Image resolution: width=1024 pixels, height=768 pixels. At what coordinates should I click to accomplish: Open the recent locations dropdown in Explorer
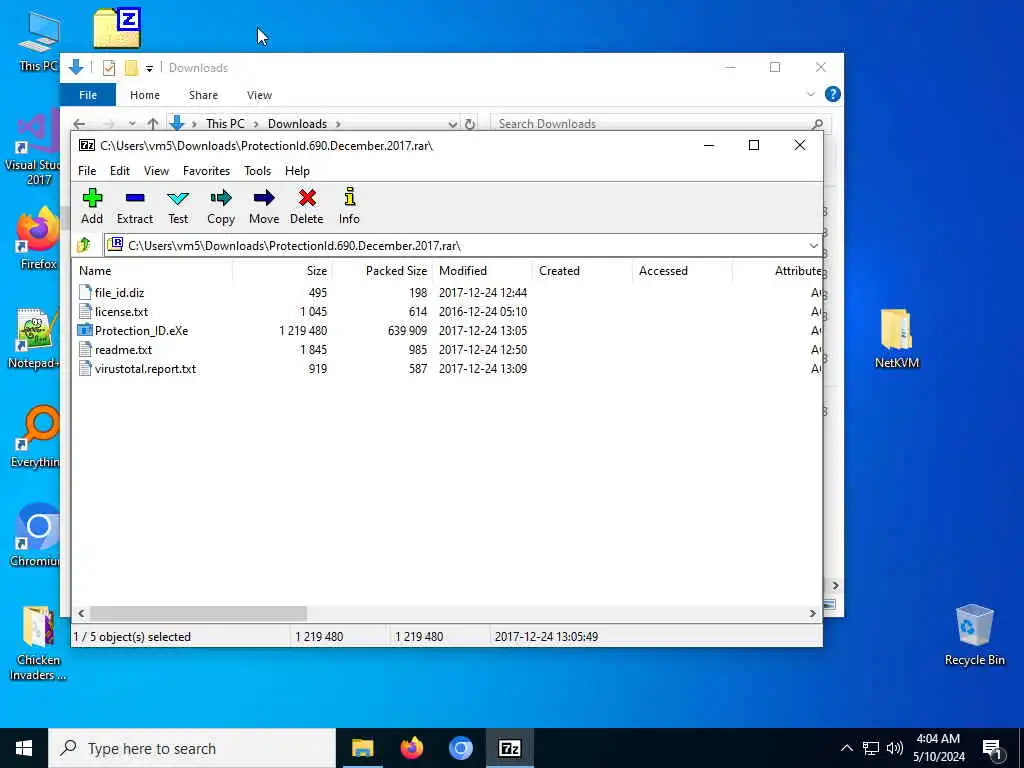pyautogui.click(x=132, y=123)
